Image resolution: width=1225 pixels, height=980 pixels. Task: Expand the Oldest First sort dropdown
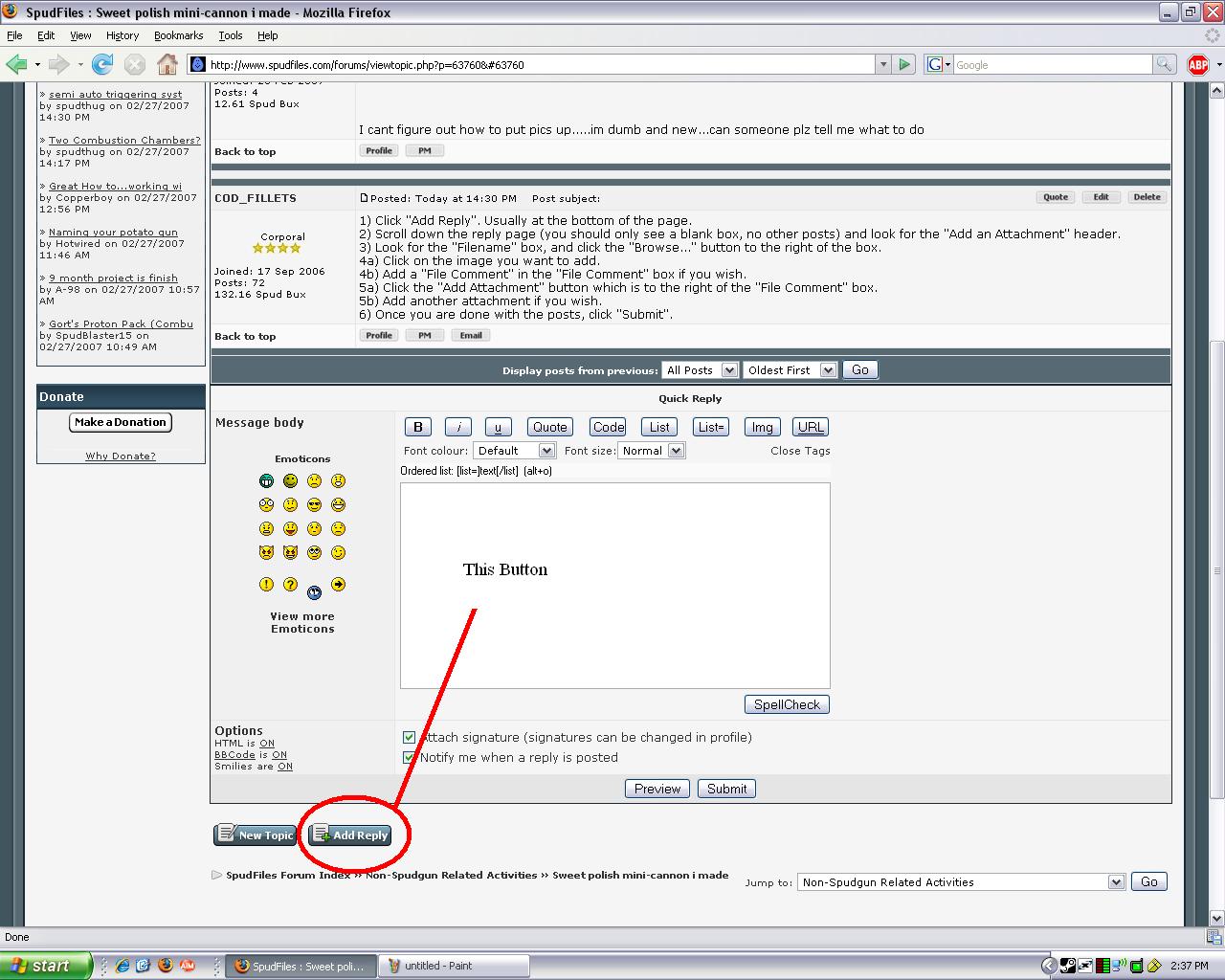tap(790, 370)
